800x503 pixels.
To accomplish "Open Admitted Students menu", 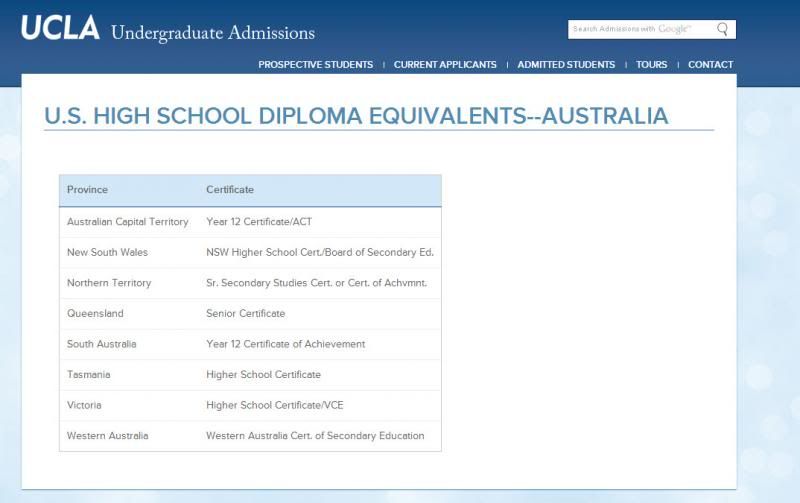I will 566,65.
